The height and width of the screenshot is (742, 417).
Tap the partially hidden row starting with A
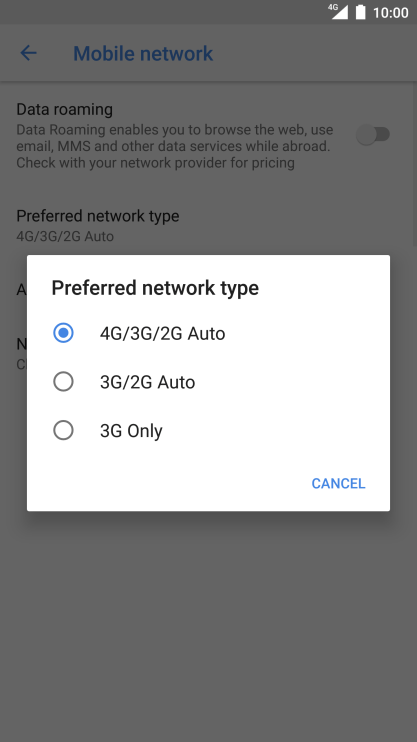point(21,290)
